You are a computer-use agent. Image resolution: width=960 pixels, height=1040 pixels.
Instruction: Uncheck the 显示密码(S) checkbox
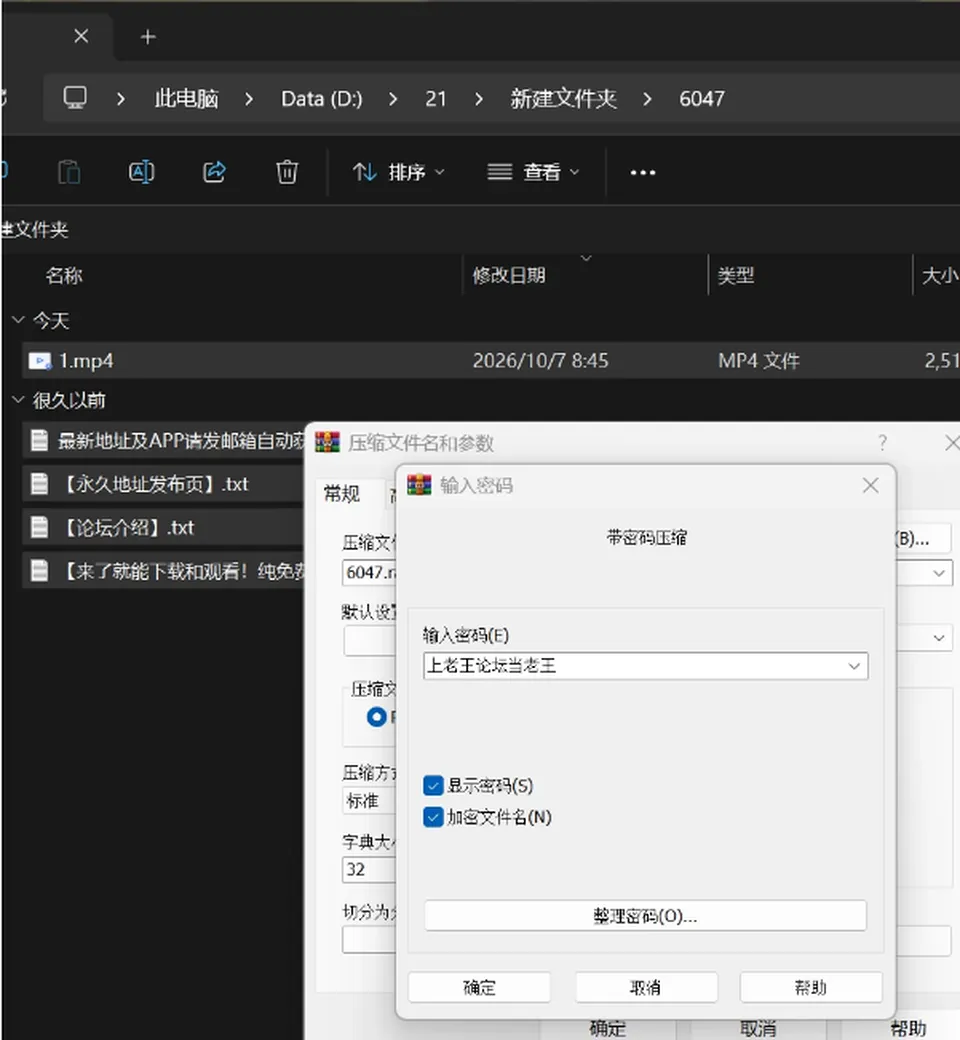(x=433, y=786)
